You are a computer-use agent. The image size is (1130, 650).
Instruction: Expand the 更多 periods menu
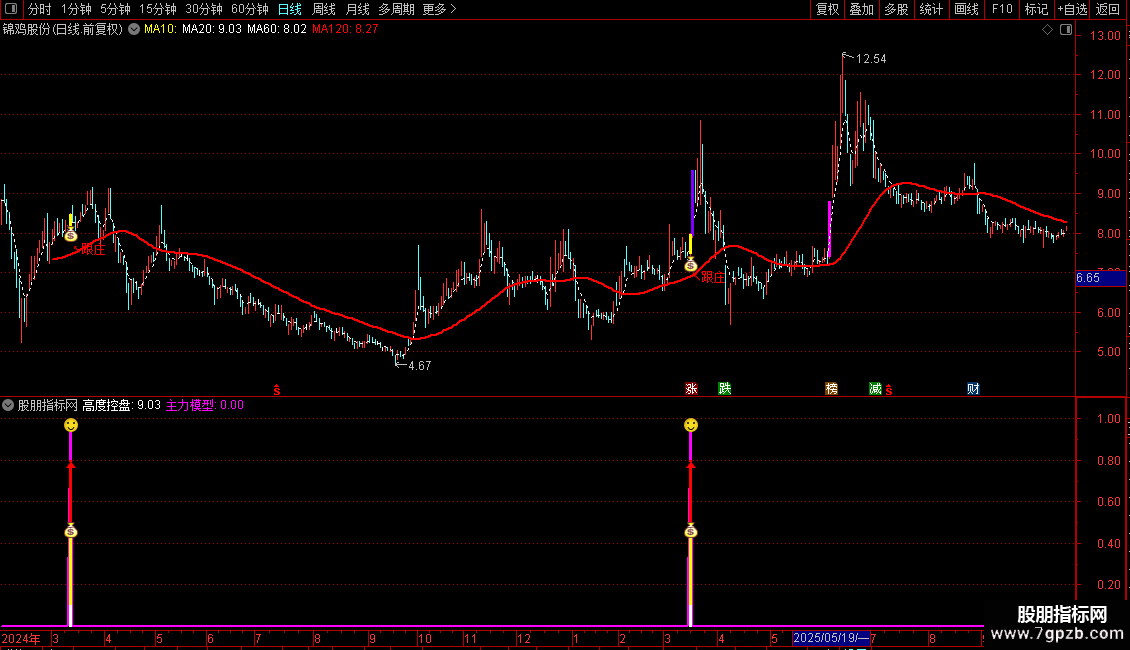440,9
